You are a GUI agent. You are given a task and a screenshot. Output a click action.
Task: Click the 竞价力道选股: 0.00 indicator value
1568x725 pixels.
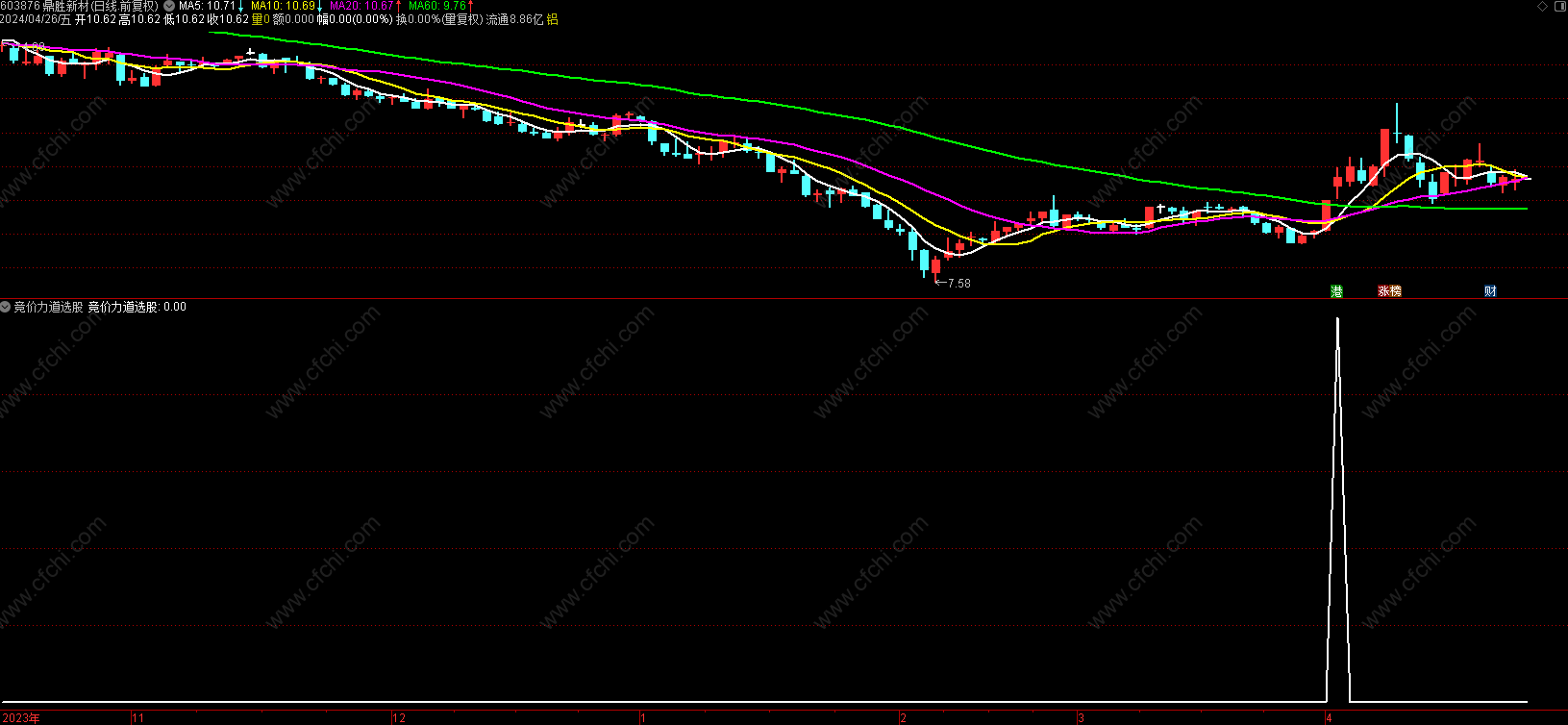coord(137,307)
